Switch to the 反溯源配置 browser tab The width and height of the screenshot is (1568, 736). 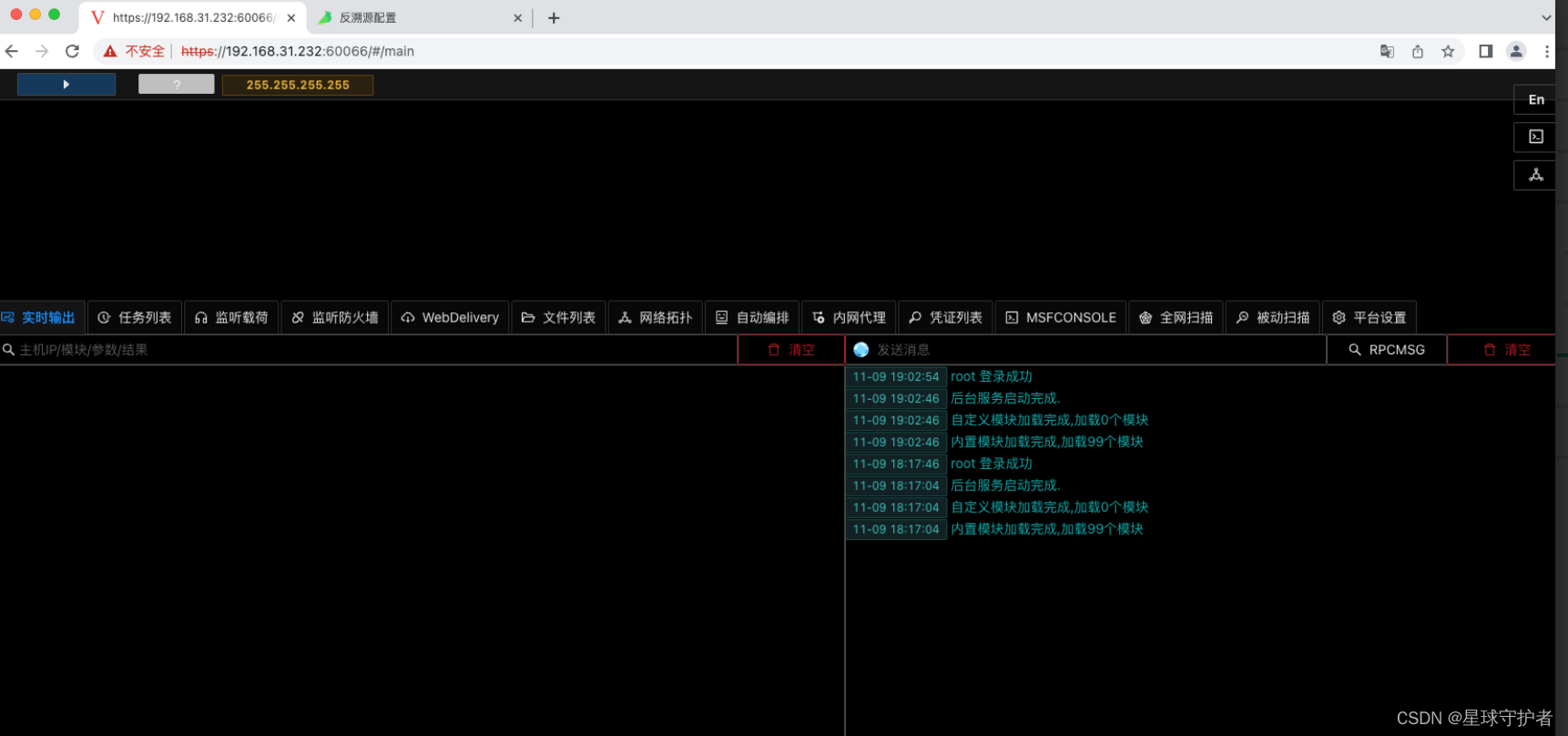[419, 17]
